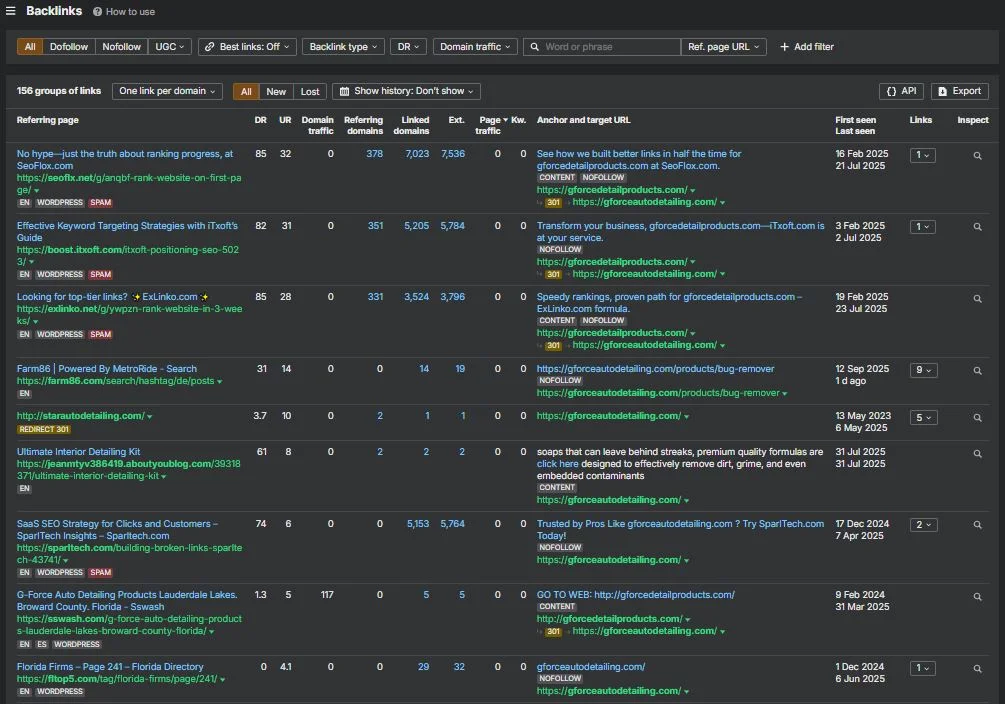This screenshot has height=704, width=1005.
Task: Open the gforceautodetailing.com/products/bug-remover anchor link
Action: [655, 369]
